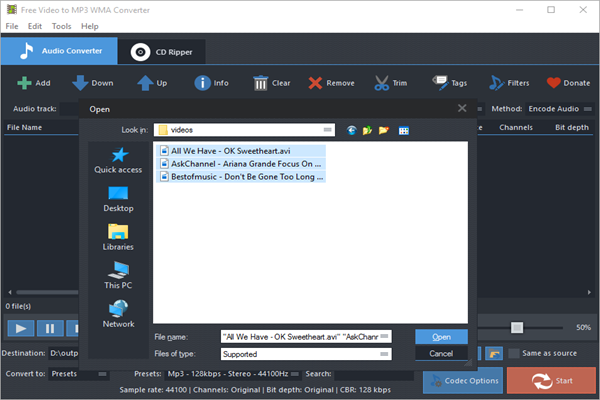600x400 pixels.
Task: Click the volume slider handle
Action: [x=516, y=327]
